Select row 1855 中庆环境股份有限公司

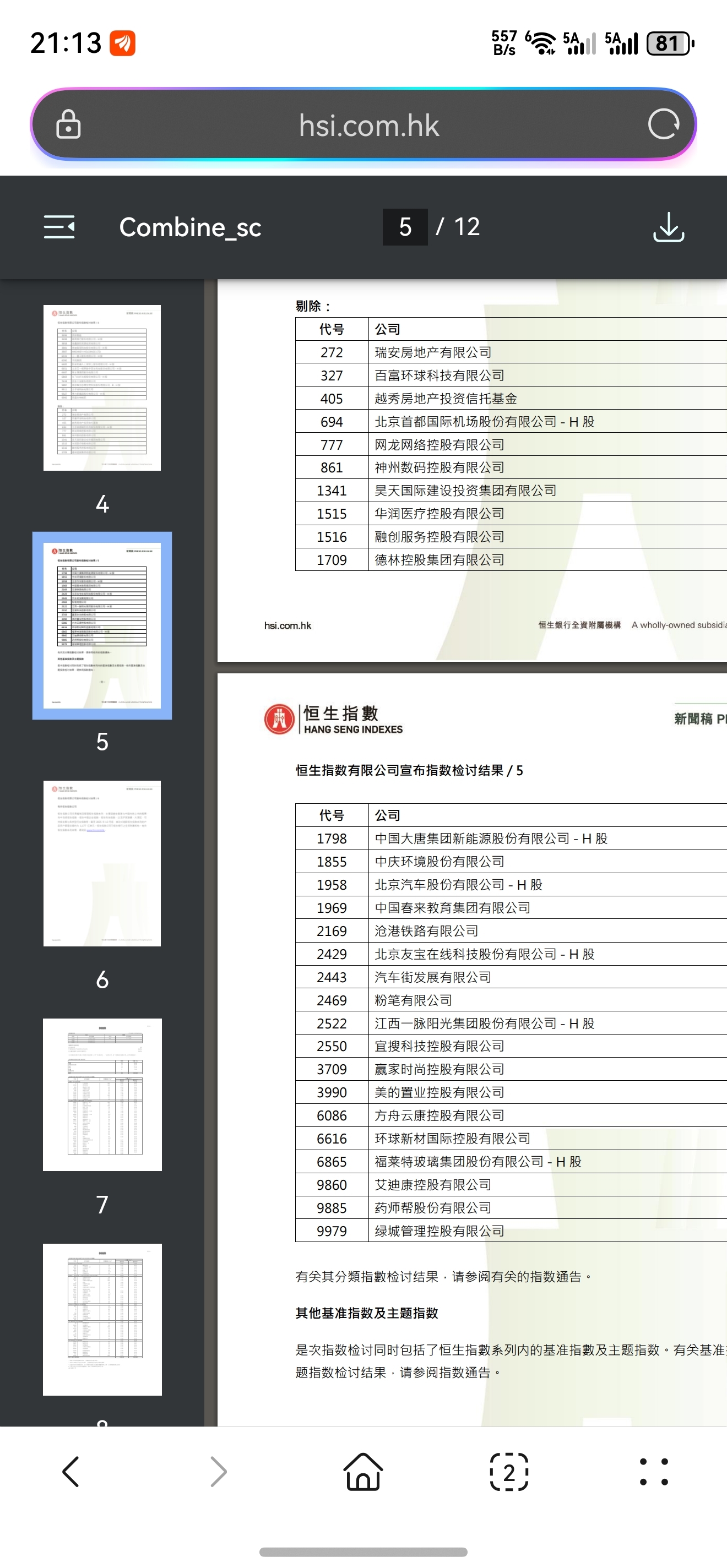[511, 862]
